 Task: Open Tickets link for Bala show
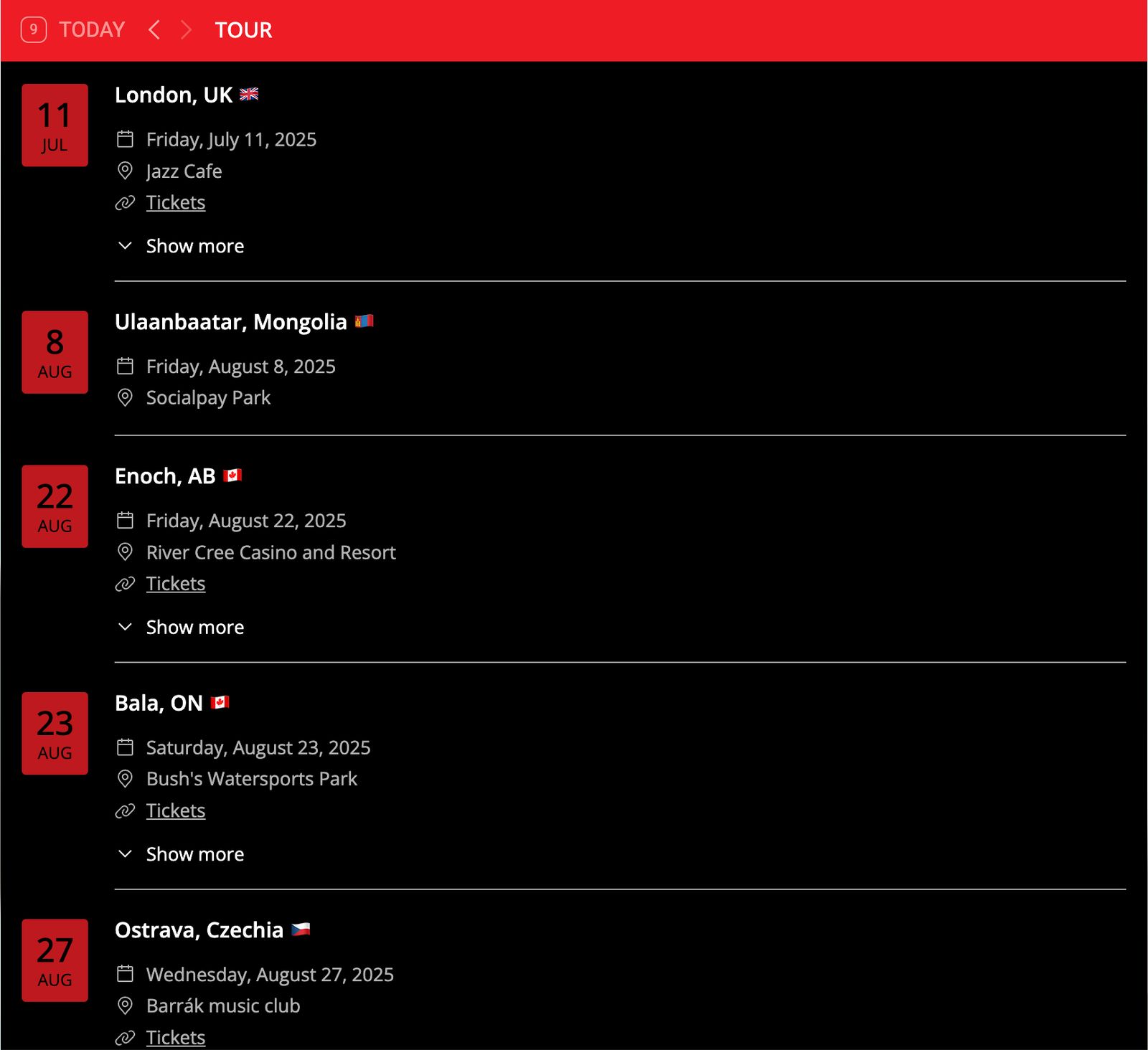pyautogui.click(x=176, y=810)
